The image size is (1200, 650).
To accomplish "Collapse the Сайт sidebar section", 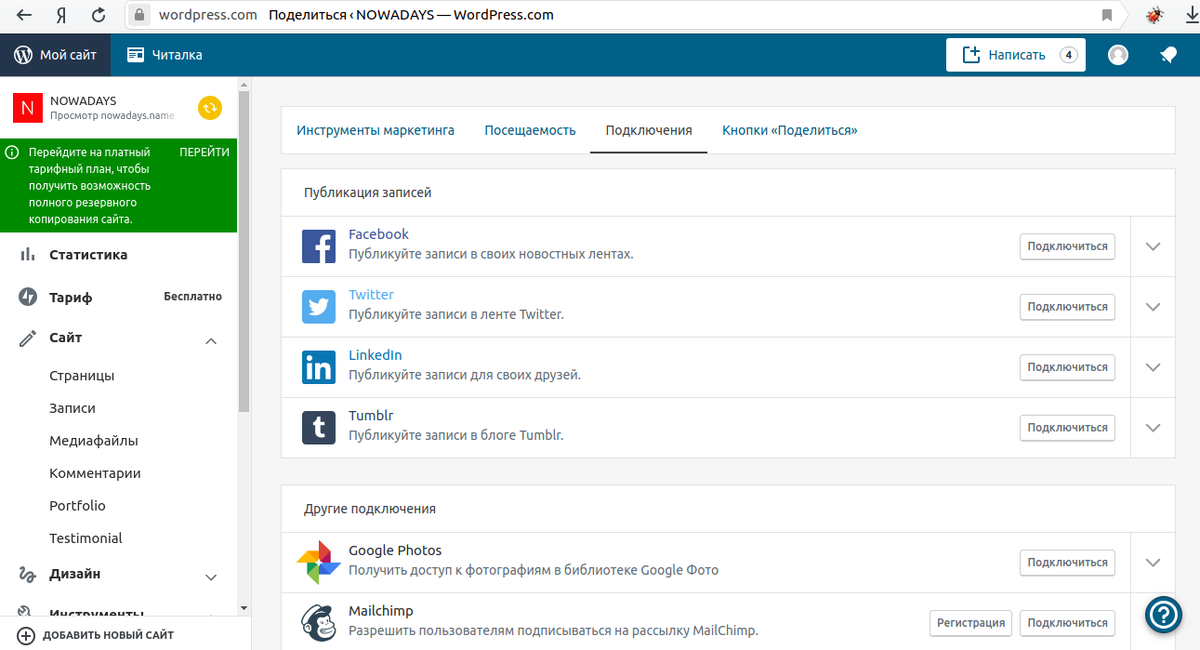I will (x=211, y=340).
